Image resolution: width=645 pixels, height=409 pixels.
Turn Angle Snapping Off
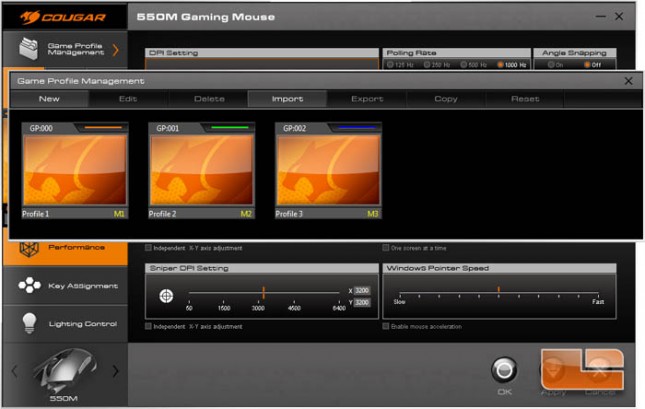click(587, 65)
